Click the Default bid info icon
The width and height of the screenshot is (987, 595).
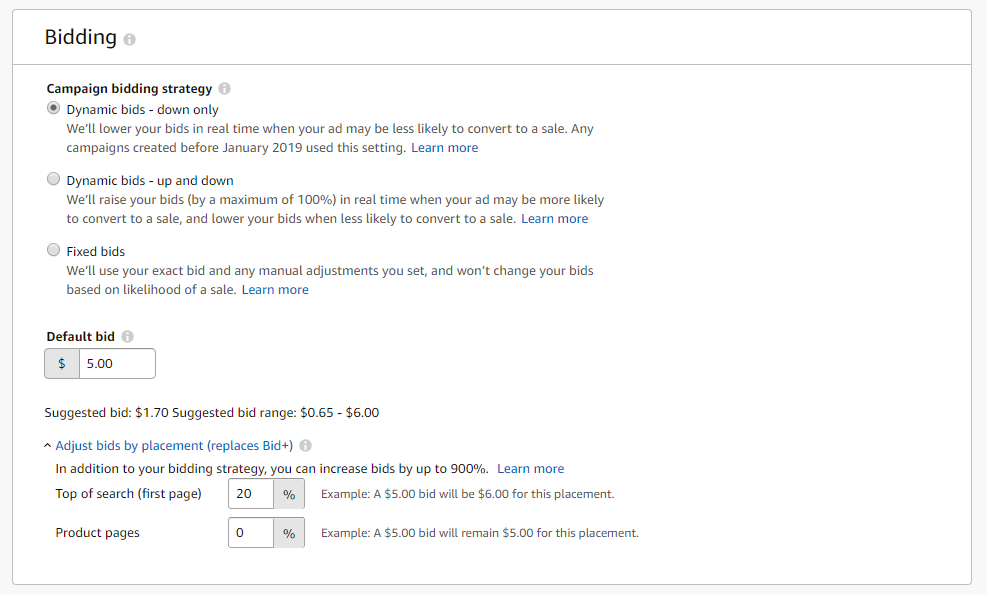[x=128, y=337]
